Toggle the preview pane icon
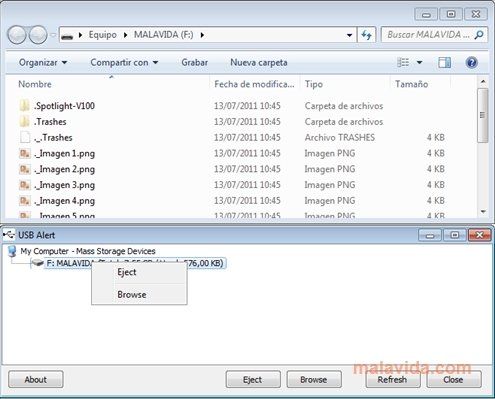The height and width of the screenshot is (399, 495). 445,62
